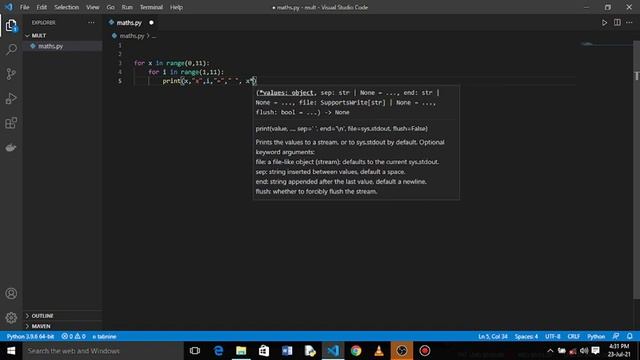Click the minimap code preview
Image resolution: width=640 pixels, height=360 pixels.
588,44
